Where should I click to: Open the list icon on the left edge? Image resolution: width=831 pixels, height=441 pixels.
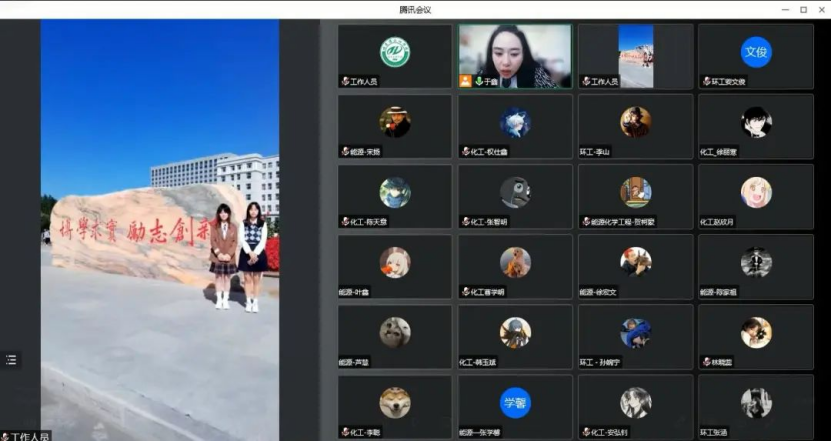(11, 360)
